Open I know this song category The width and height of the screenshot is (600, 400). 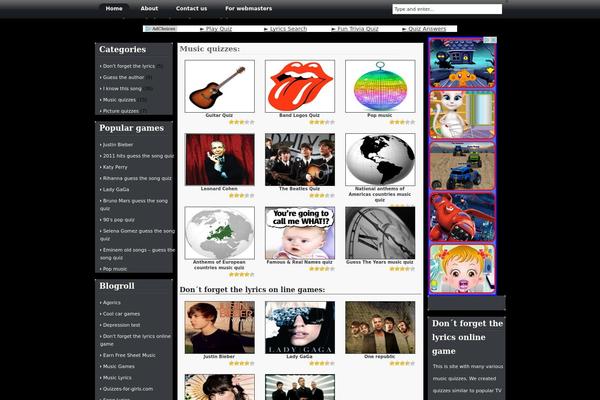click(122, 88)
